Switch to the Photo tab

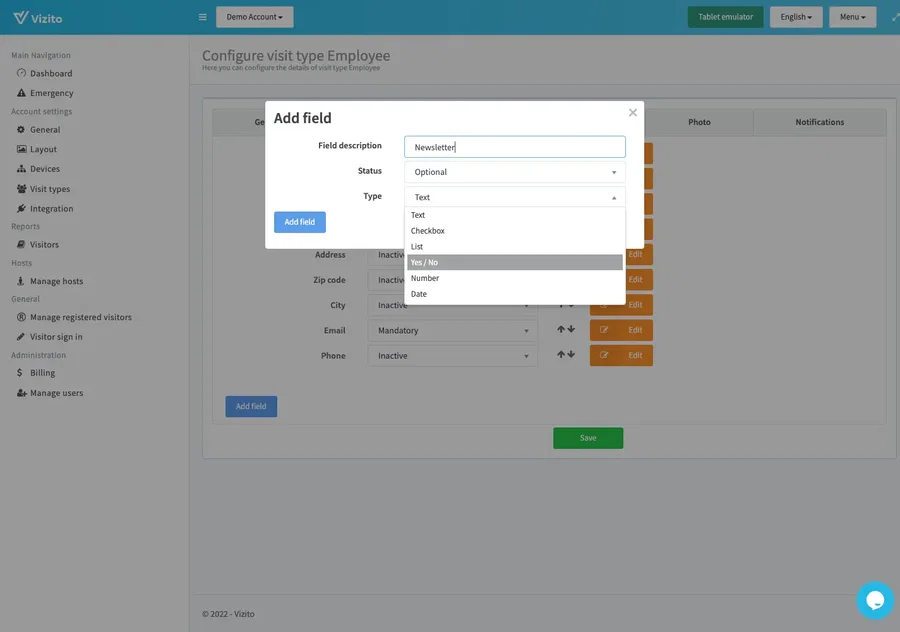click(699, 122)
